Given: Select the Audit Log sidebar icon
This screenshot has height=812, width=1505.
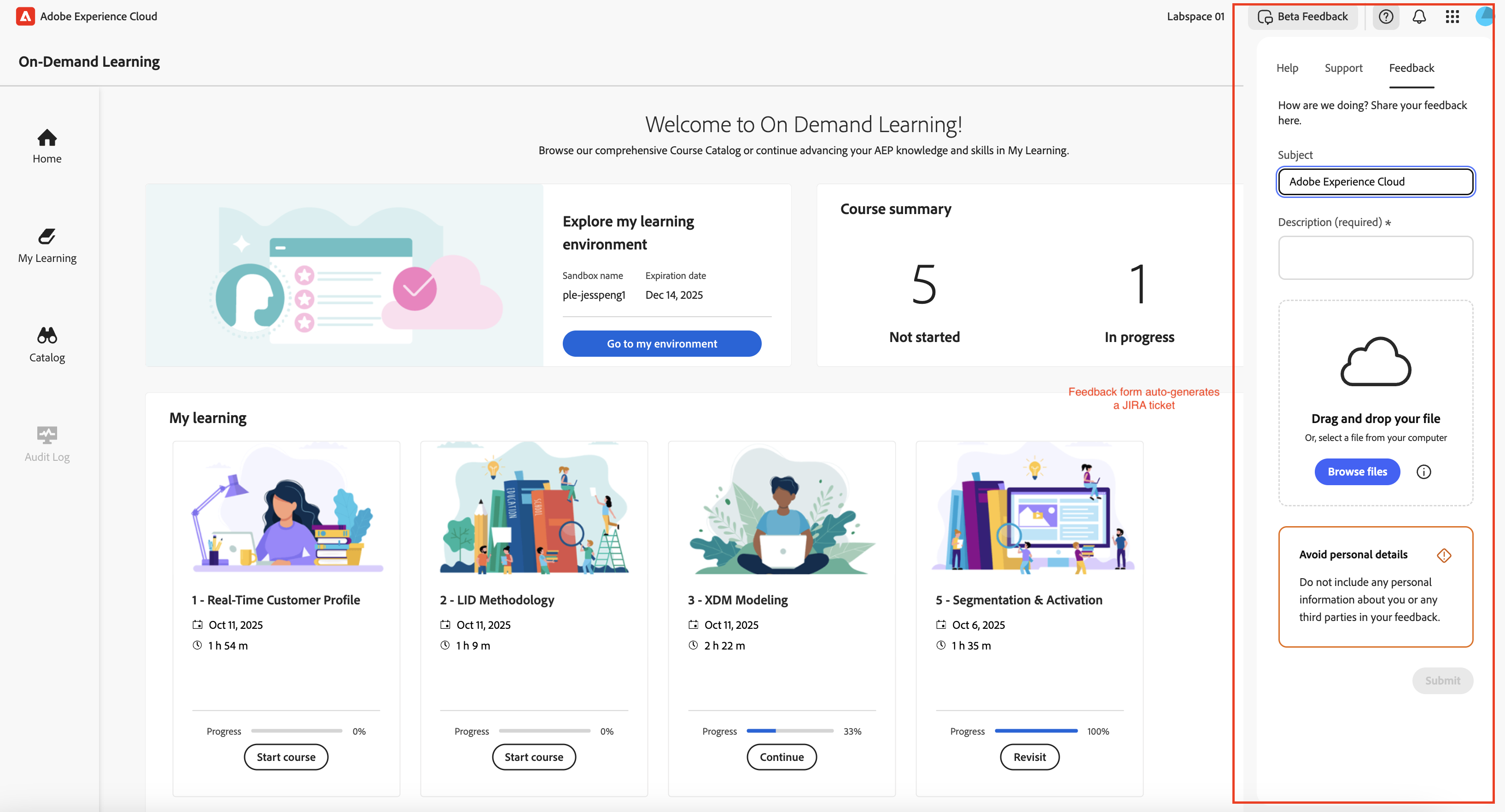Looking at the screenshot, I should (x=47, y=435).
